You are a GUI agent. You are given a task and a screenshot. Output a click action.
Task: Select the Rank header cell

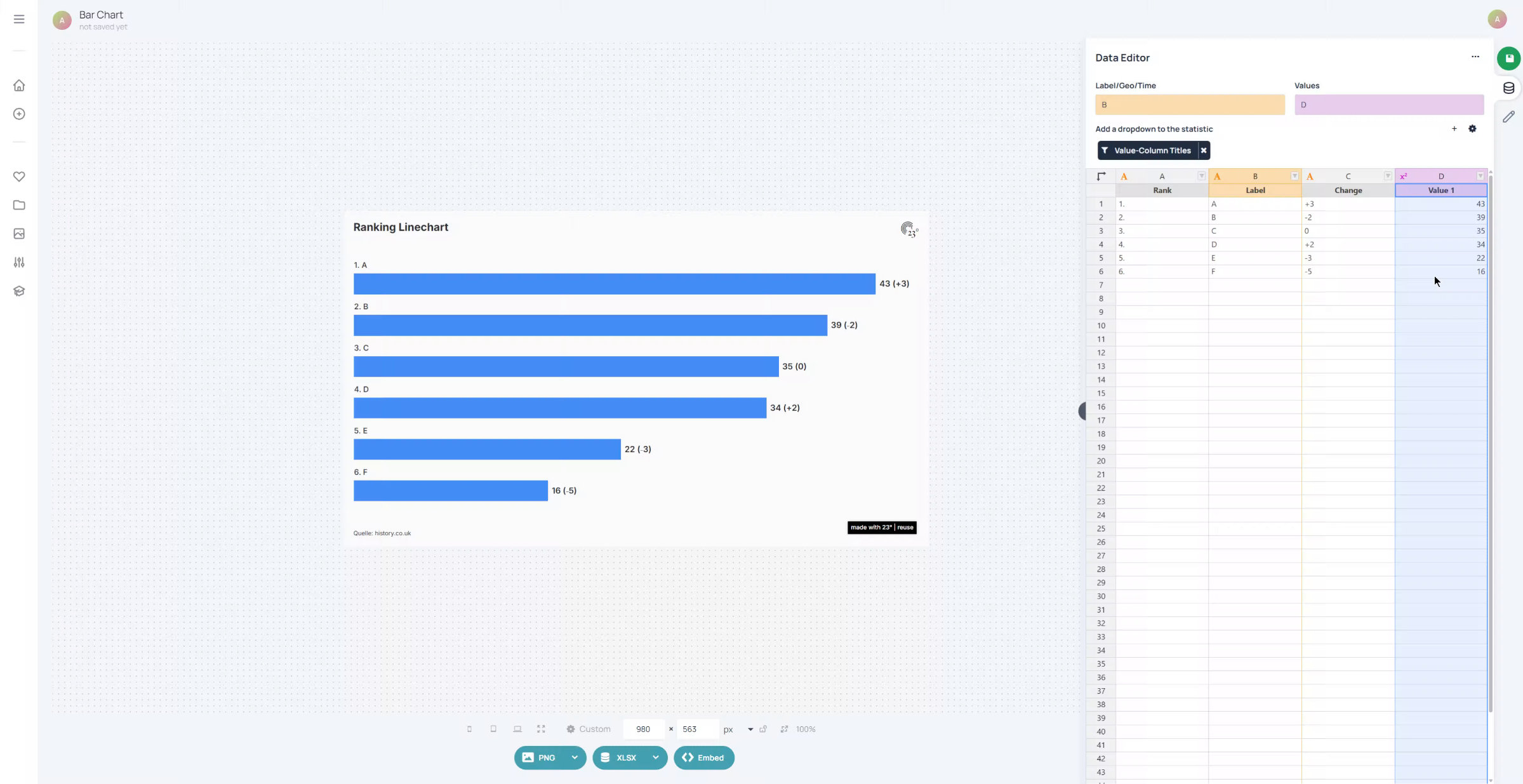pos(1162,190)
